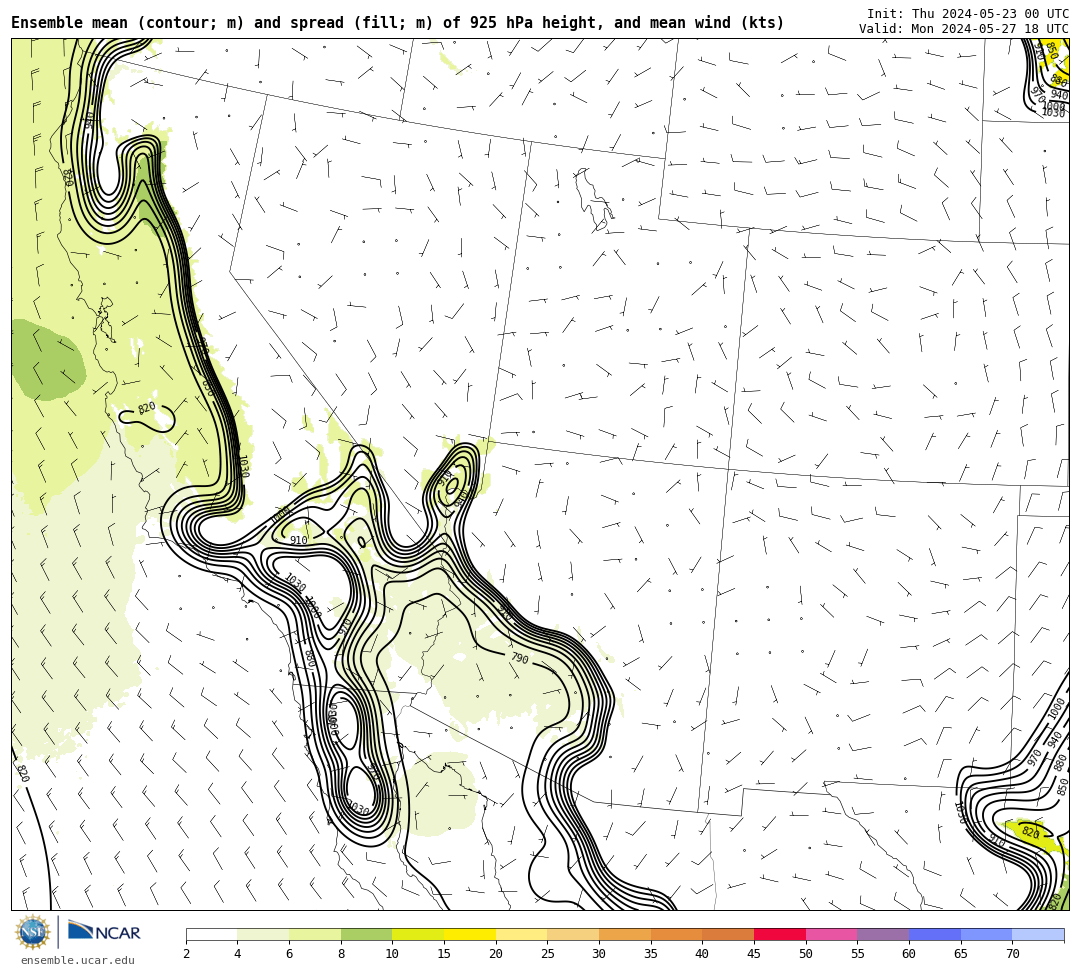The image size is (1080, 973).
Task: Click the darker orange 35–40 colorbar swatch
Action: tap(676, 934)
